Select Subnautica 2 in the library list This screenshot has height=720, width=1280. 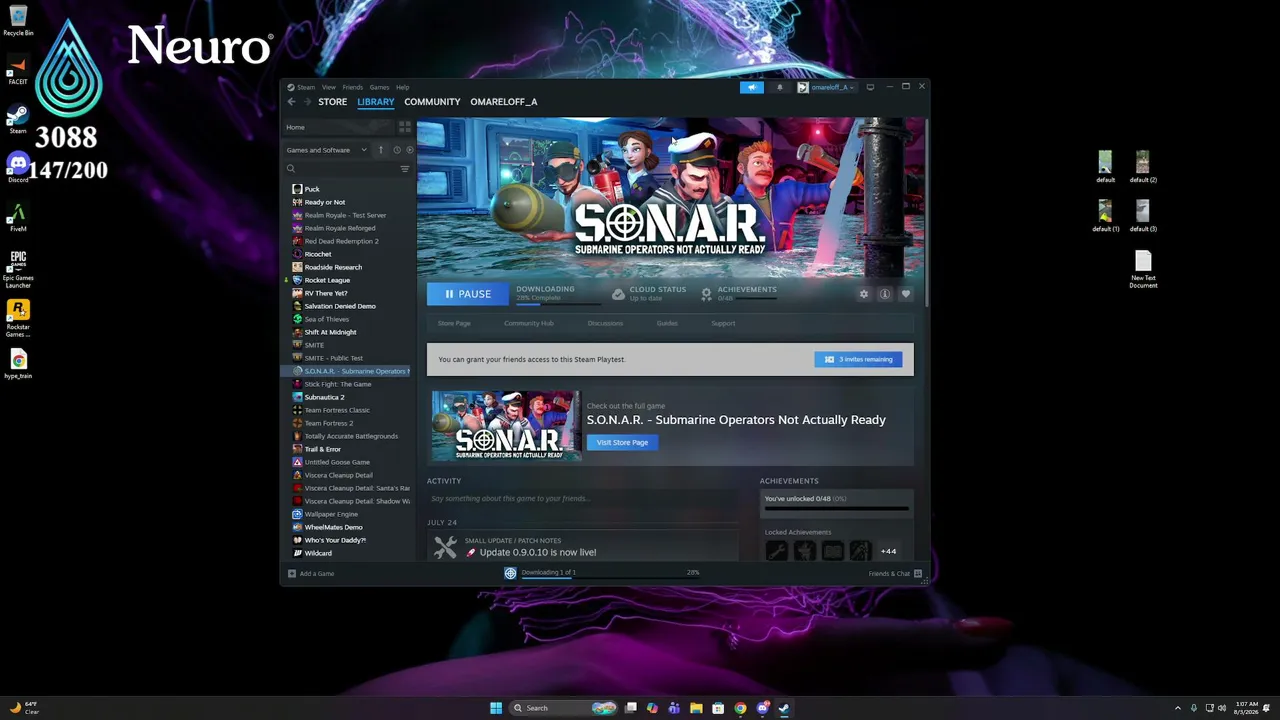[324, 397]
